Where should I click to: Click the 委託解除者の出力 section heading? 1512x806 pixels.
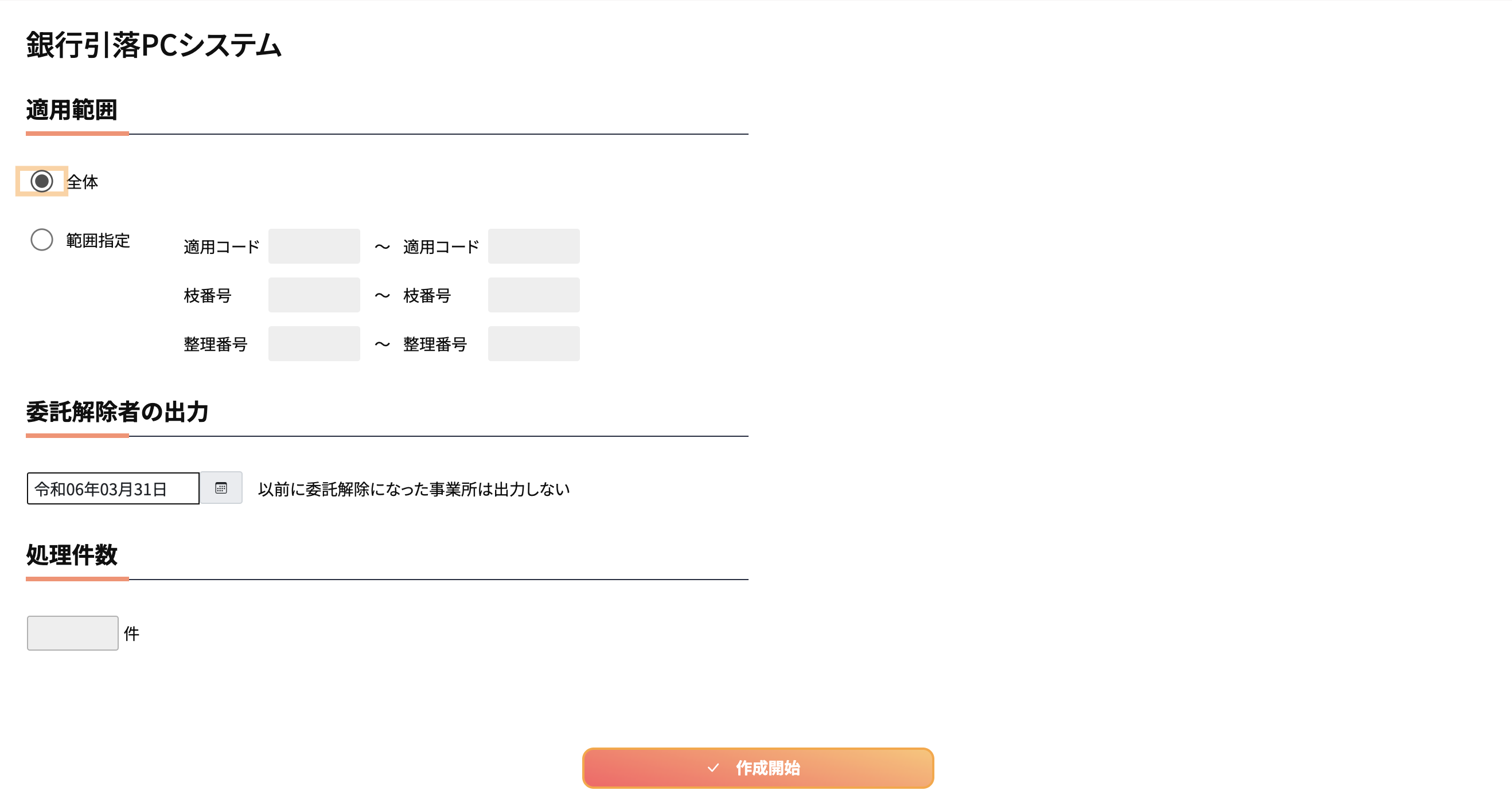point(118,412)
